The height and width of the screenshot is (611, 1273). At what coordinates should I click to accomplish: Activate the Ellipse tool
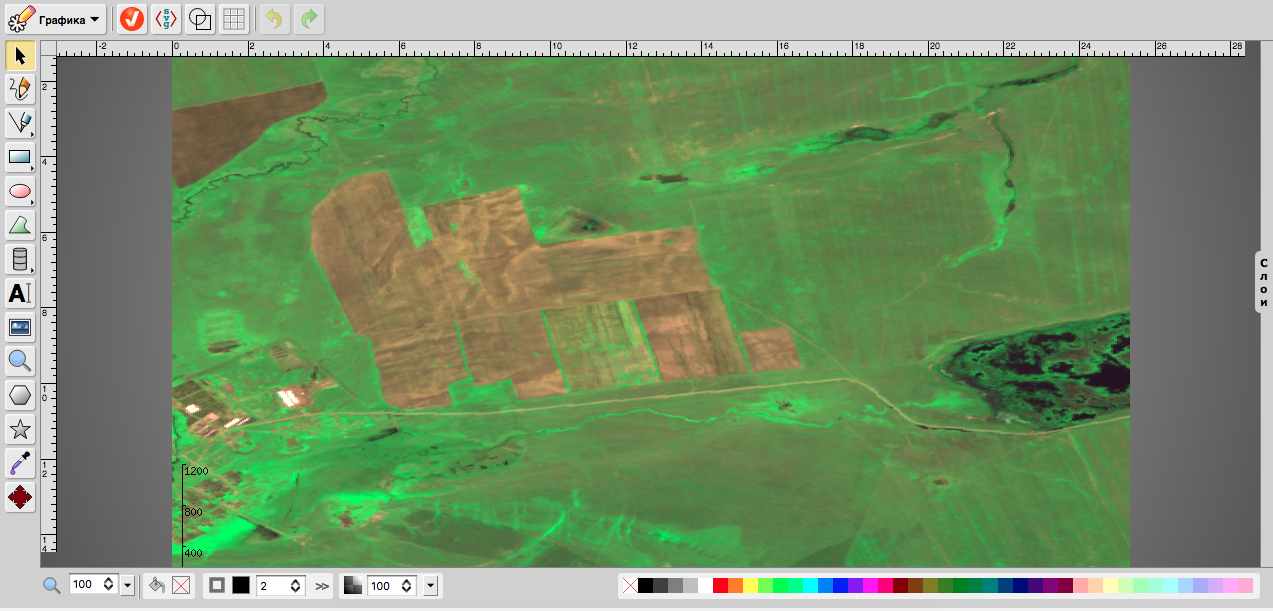[x=20, y=191]
